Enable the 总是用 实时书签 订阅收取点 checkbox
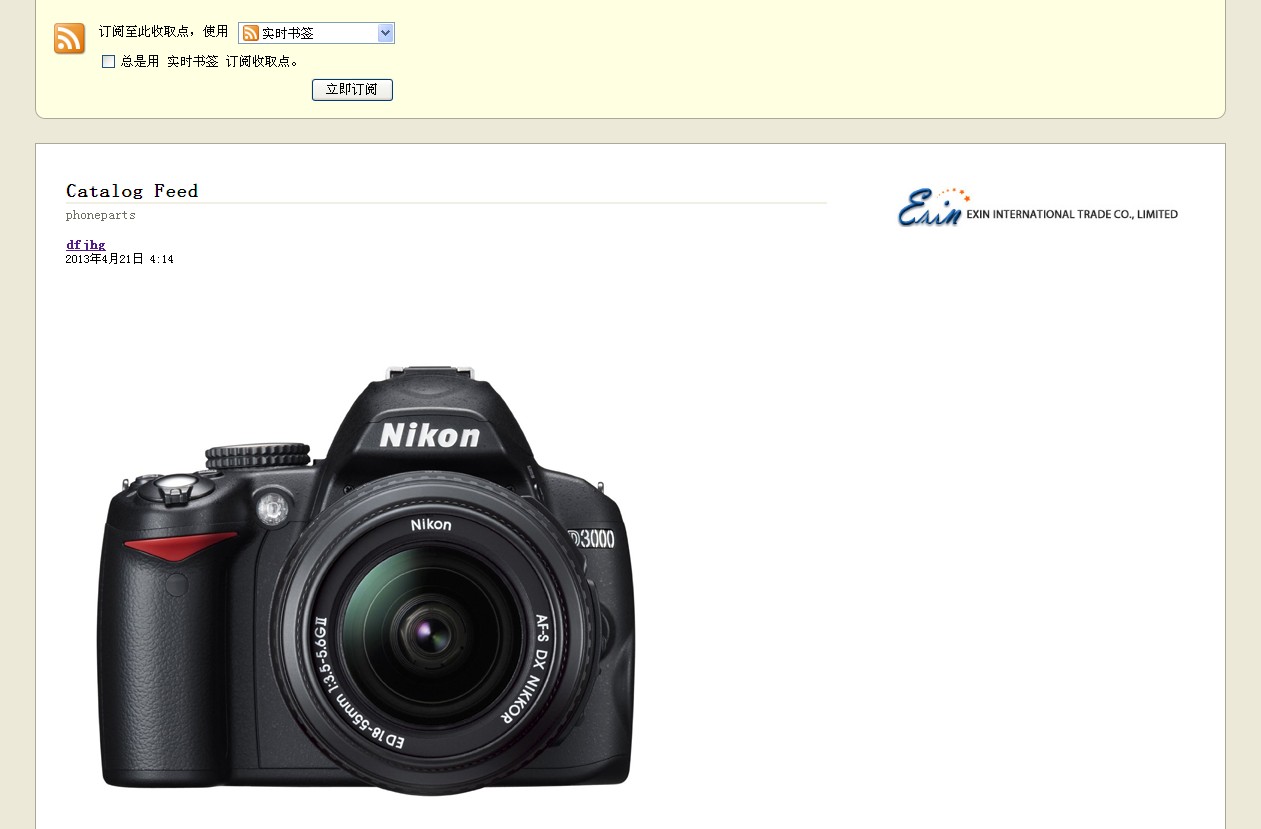The image size is (1261, 829). 108,62
